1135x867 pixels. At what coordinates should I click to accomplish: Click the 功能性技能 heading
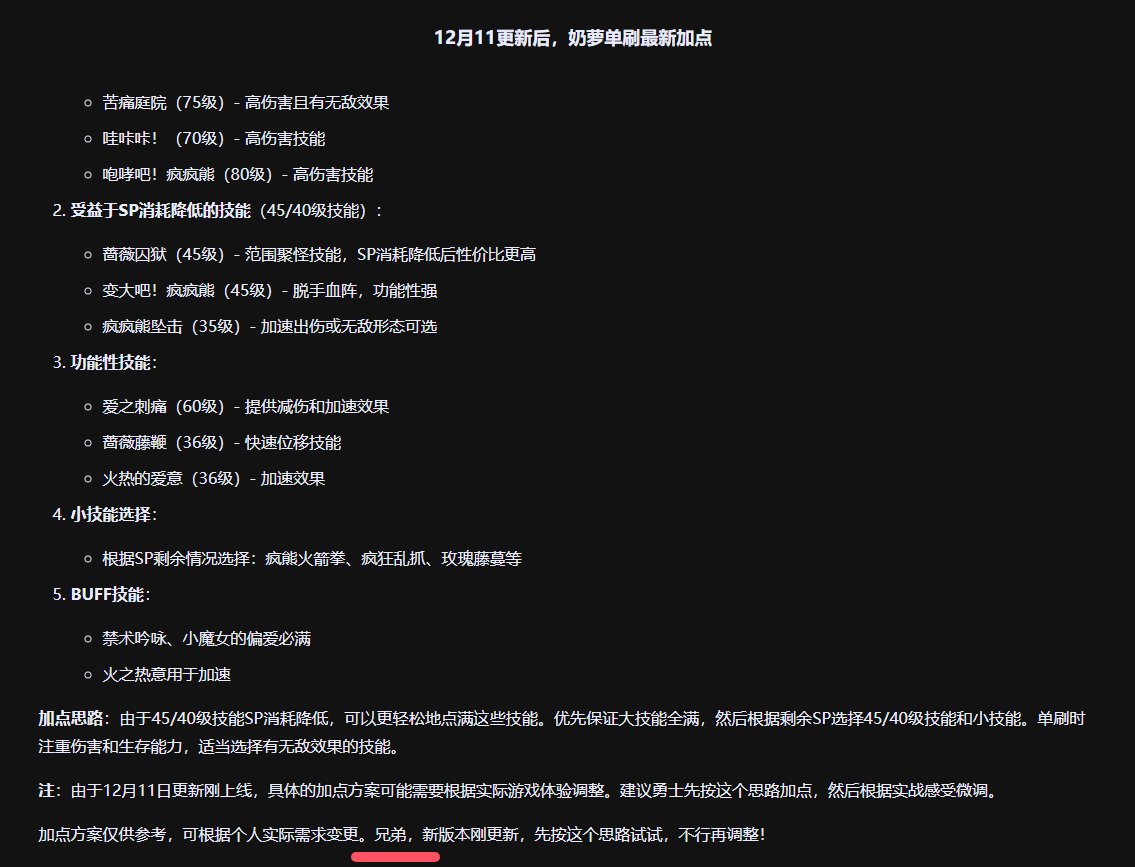click(111, 363)
